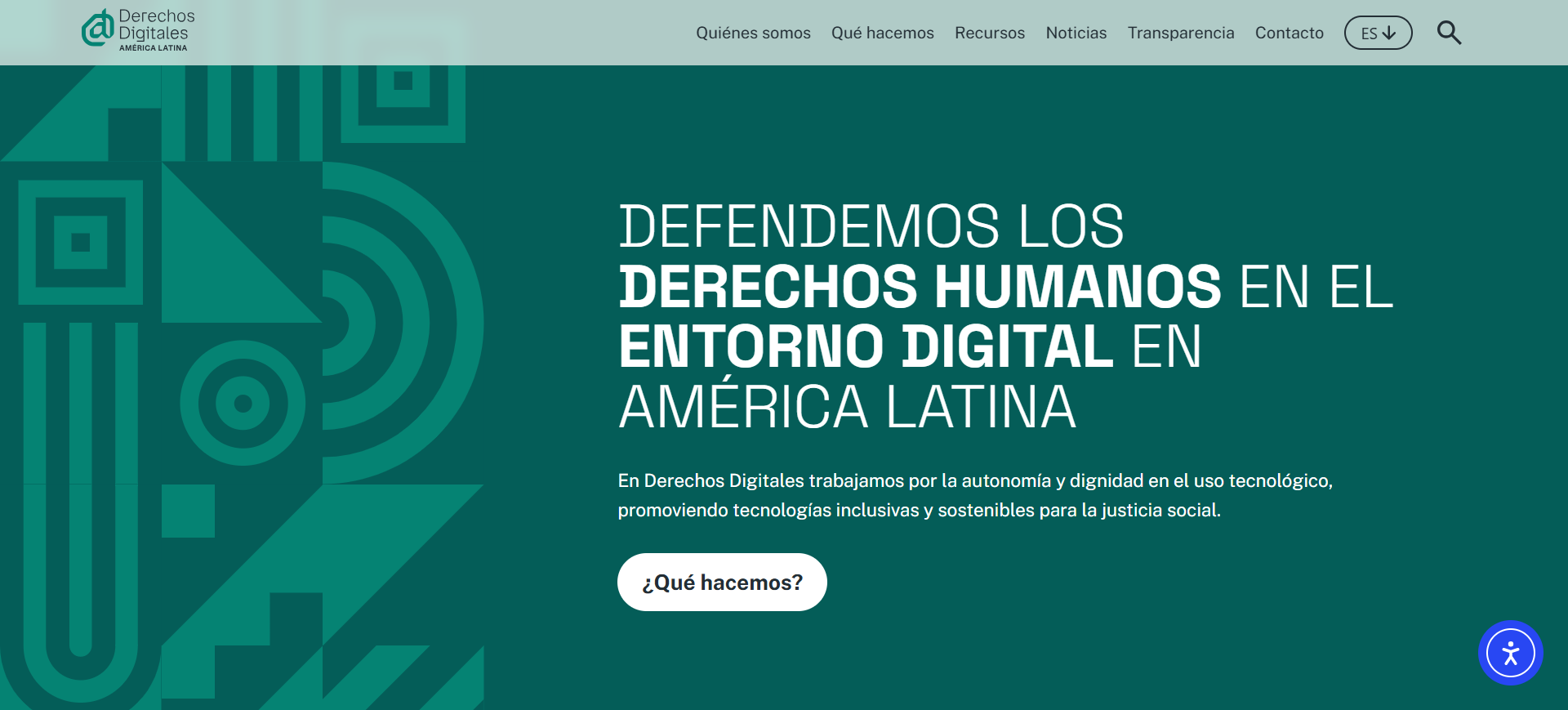
Task: Select Transparencia in the top menu
Action: tap(1181, 33)
